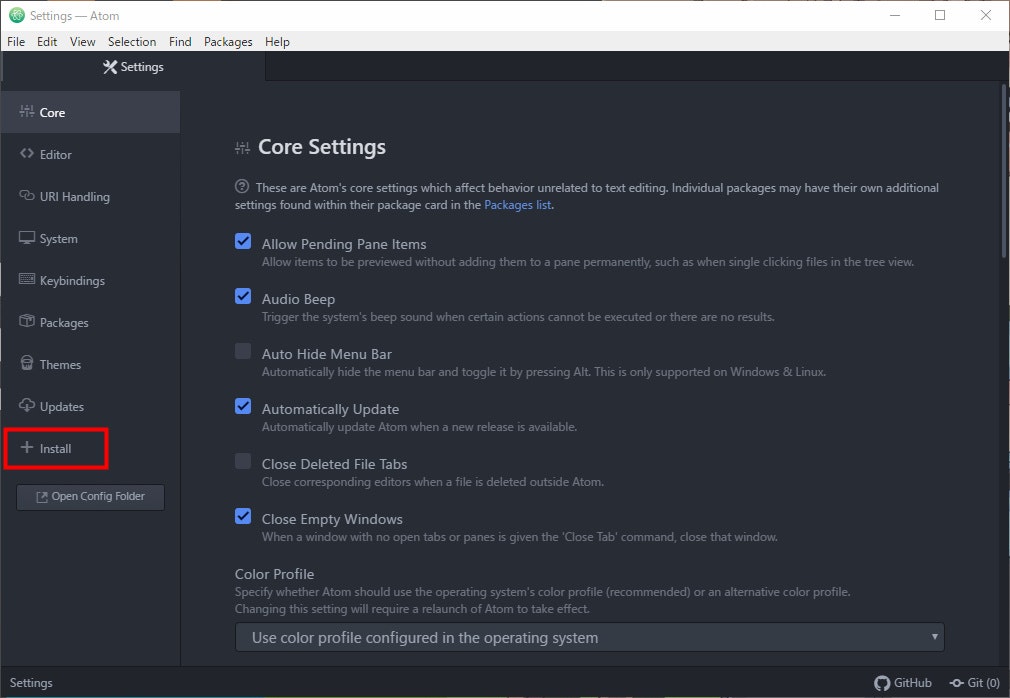Click the Themes paint bucket icon
This screenshot has width=1010, height=698.
coord(27,364)
